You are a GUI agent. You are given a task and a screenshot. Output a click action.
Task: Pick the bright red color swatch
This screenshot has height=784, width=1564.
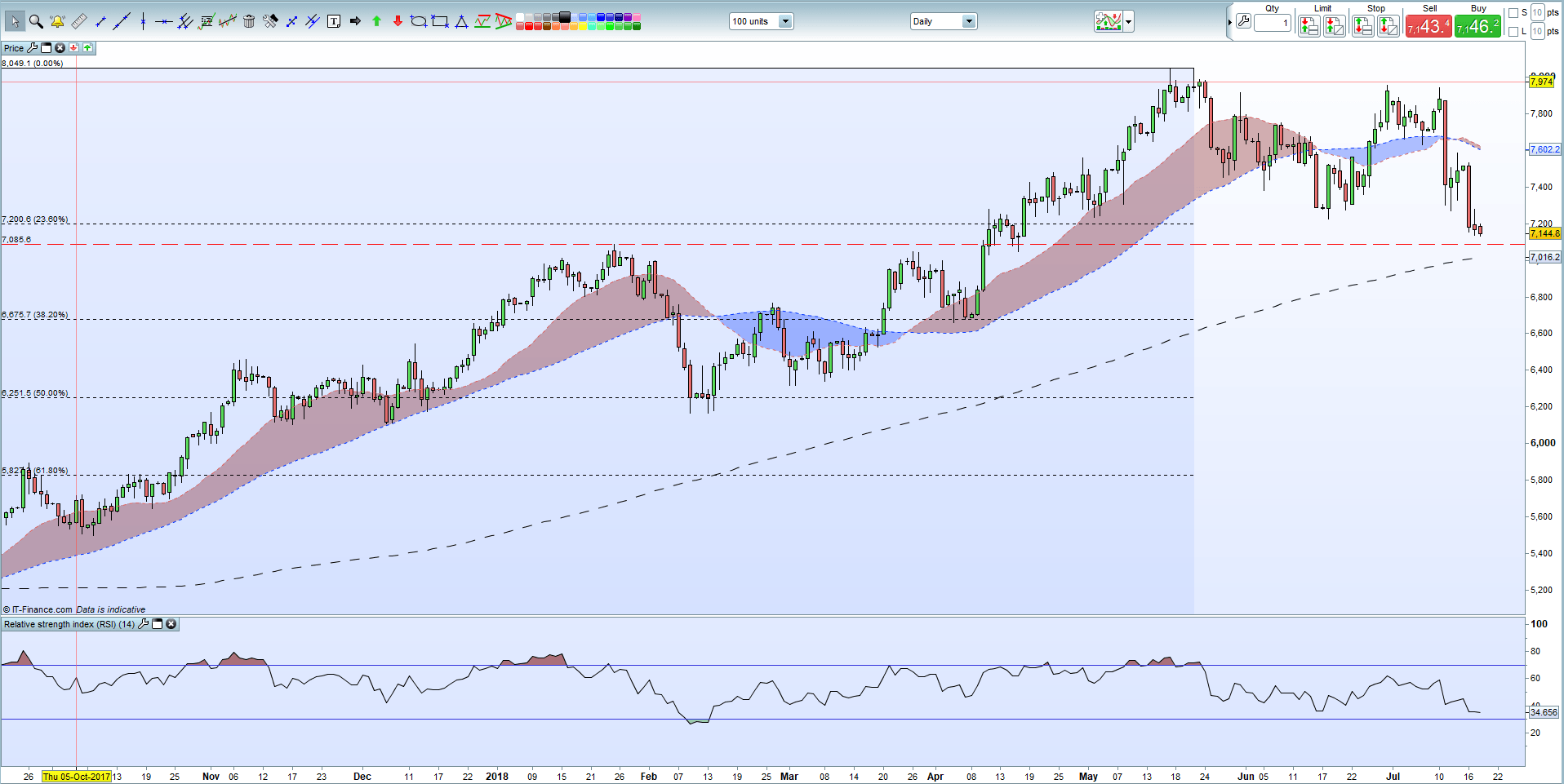coord(529,26)
